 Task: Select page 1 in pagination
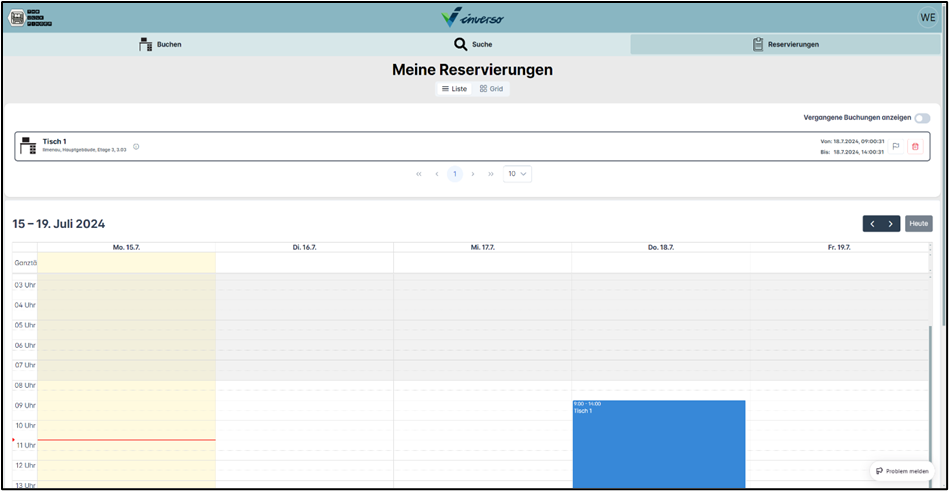pyautogui.click(x=455, y=174)
